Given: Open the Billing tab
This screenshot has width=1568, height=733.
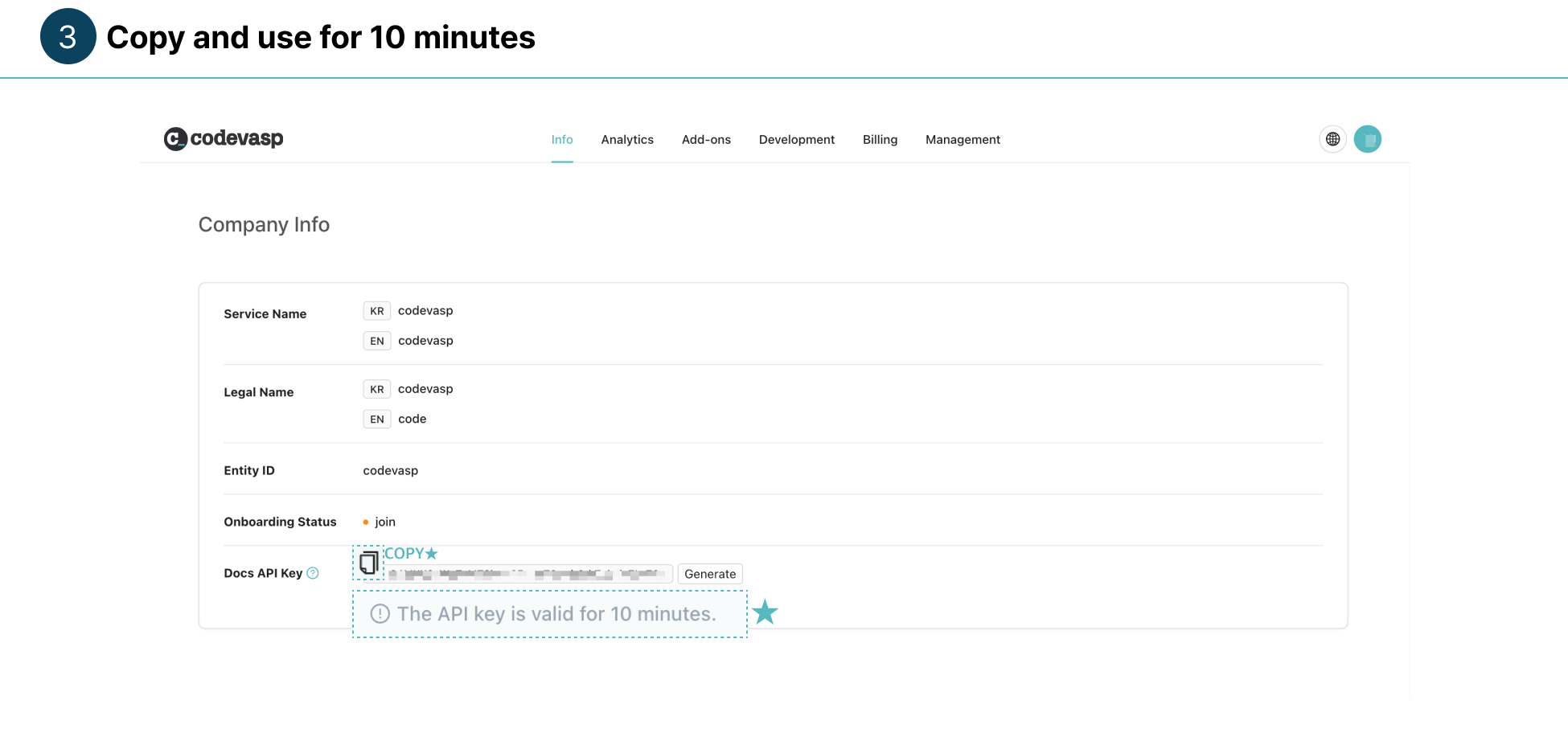Looking at the screenshot, I should pyautogui.click(x=880, y=140).
